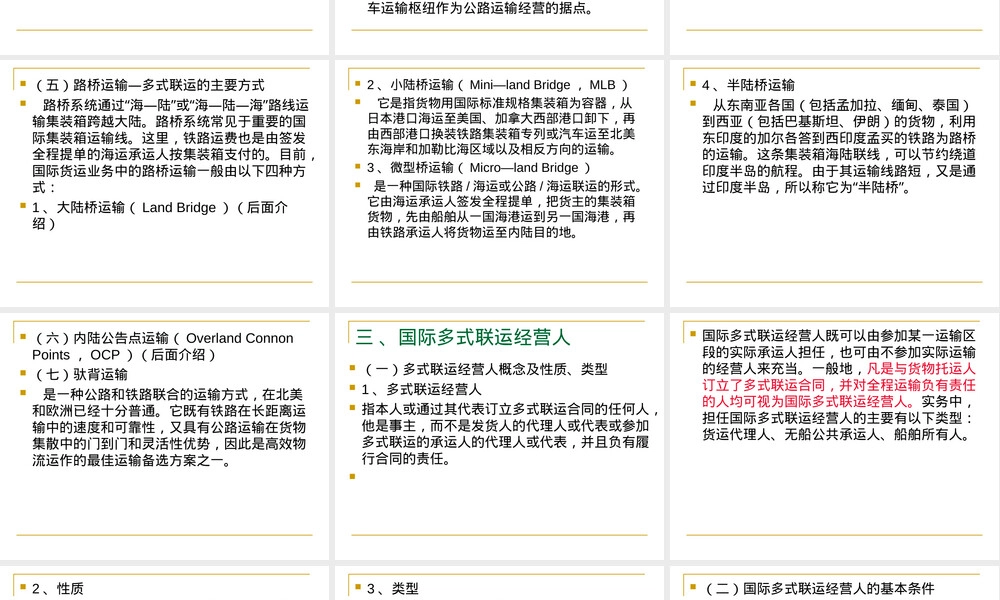Select the line (一)多式联运经营人概念及性质、类型
The width and height of the screenshot is (1000, 600).
point(485,369)
